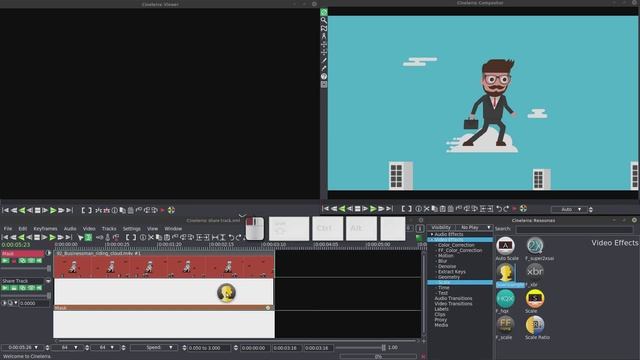Open the Settings menu

point(131,229)
